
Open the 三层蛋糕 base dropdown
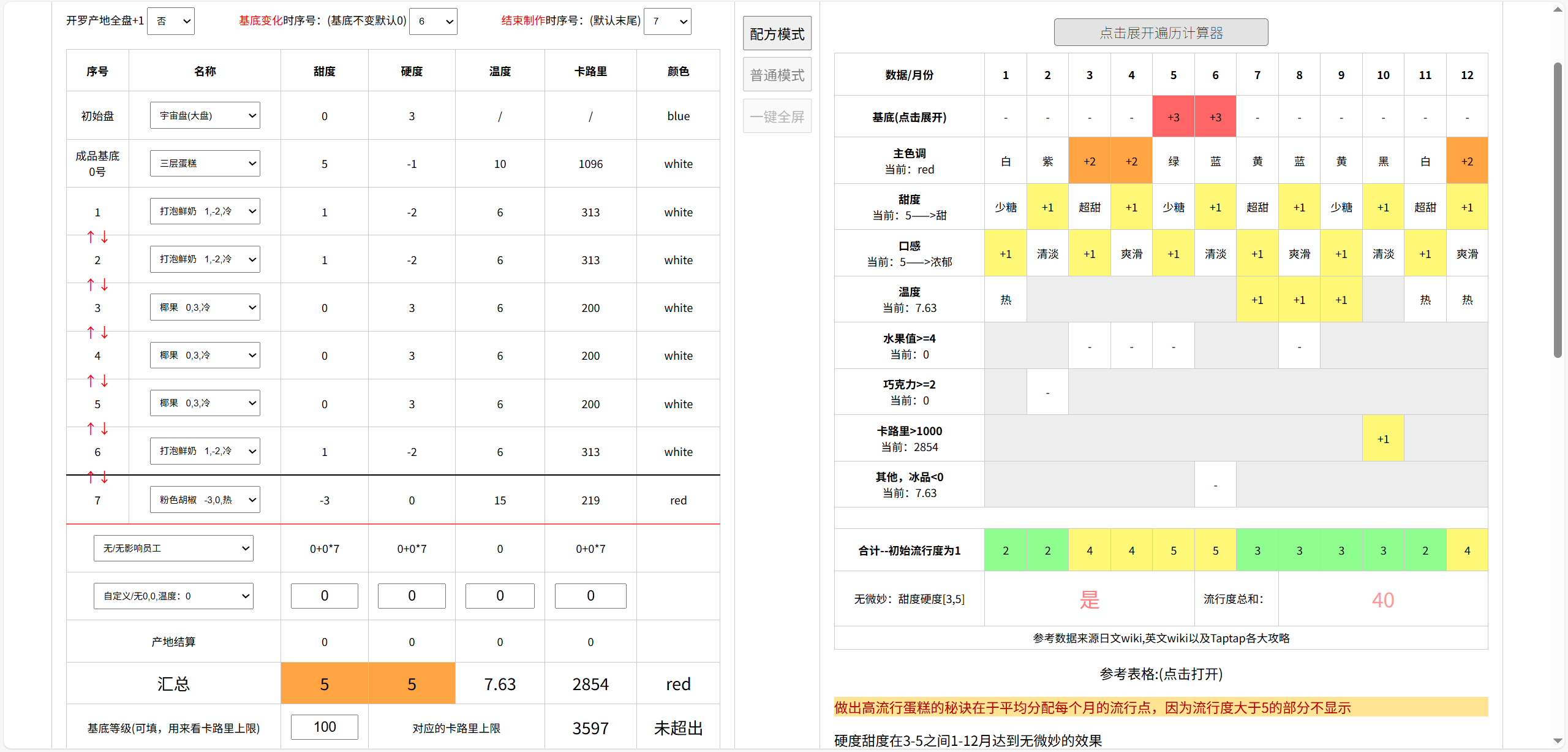[205, 163]
